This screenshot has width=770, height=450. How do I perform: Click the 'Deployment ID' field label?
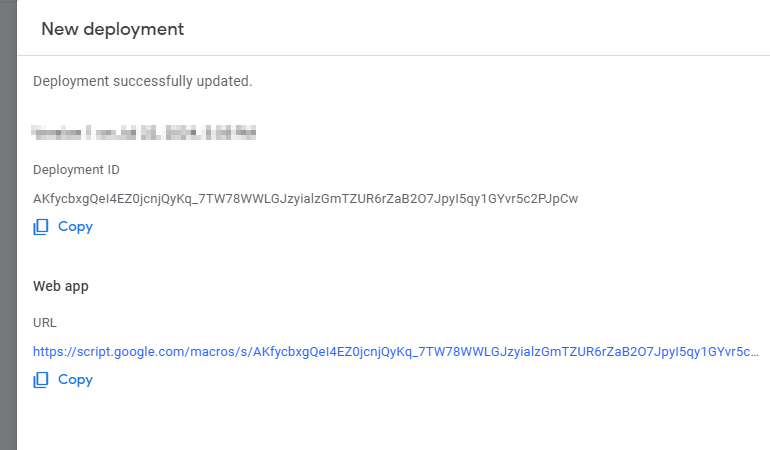click(x=76, y=170)
